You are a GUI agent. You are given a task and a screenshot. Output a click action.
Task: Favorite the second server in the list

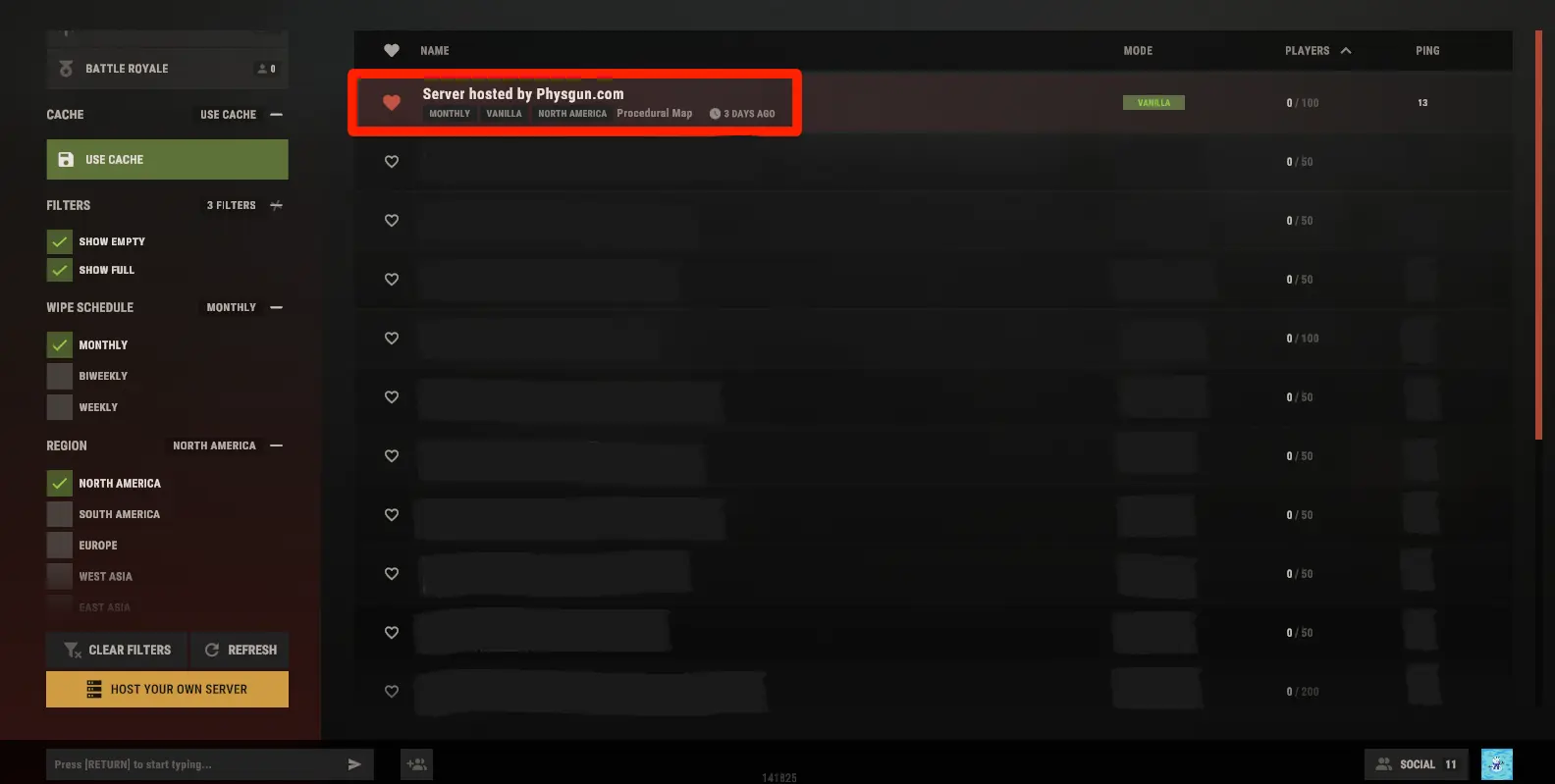(392, 162)
